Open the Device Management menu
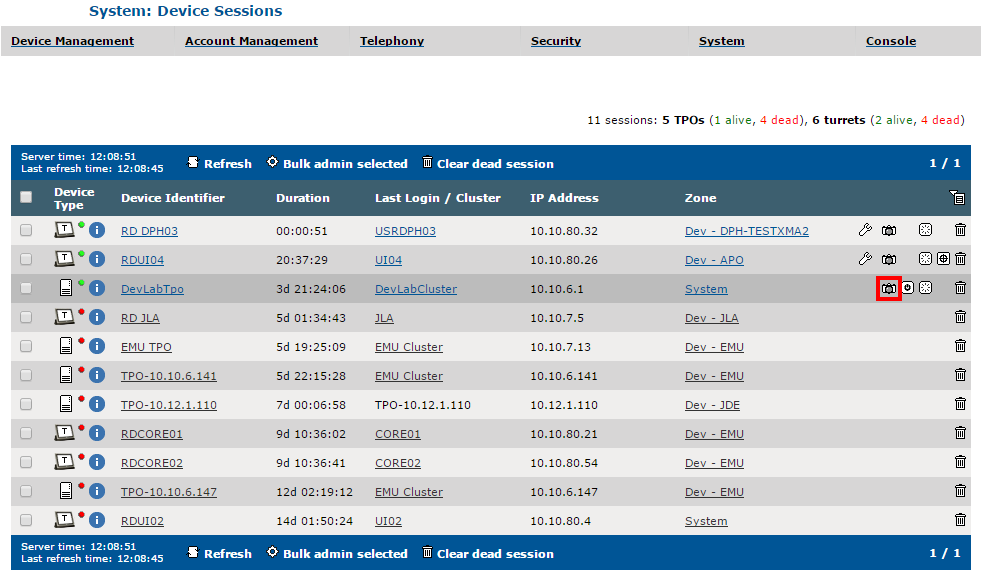 [x=73, y=41]
